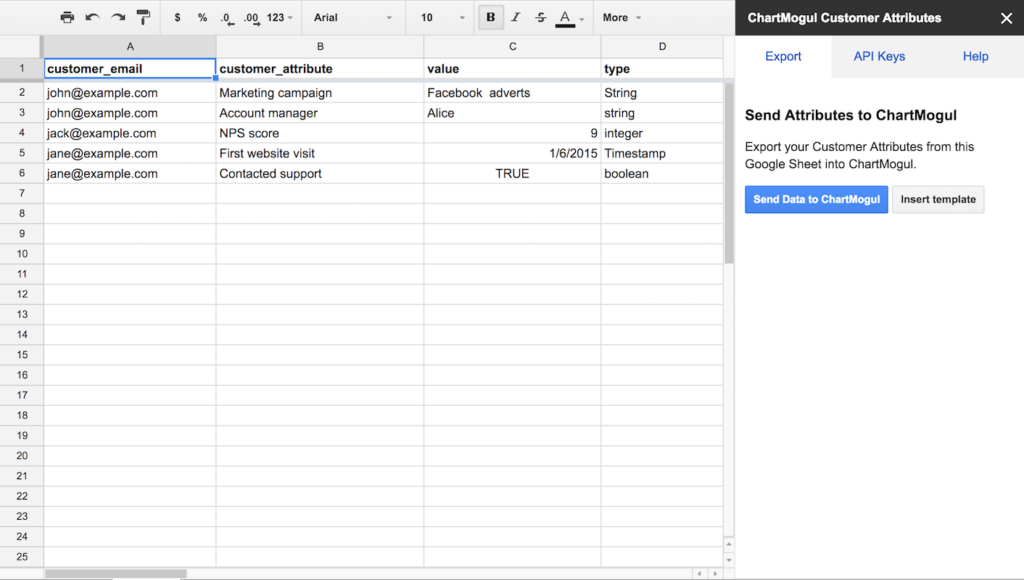Open the Arial font dropdown
The image size is (1024, 580).
pos(353,18)
